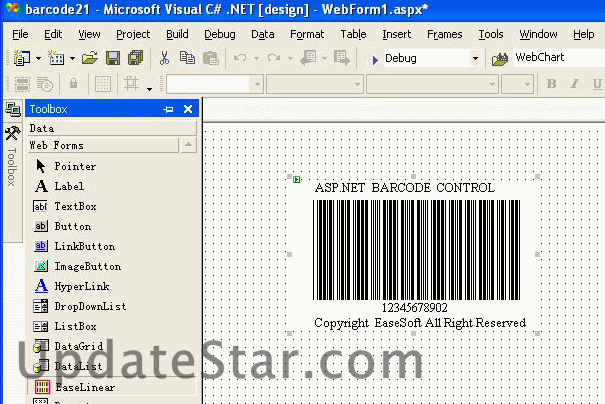Click the Undo arrow icon

pos(240,58)
